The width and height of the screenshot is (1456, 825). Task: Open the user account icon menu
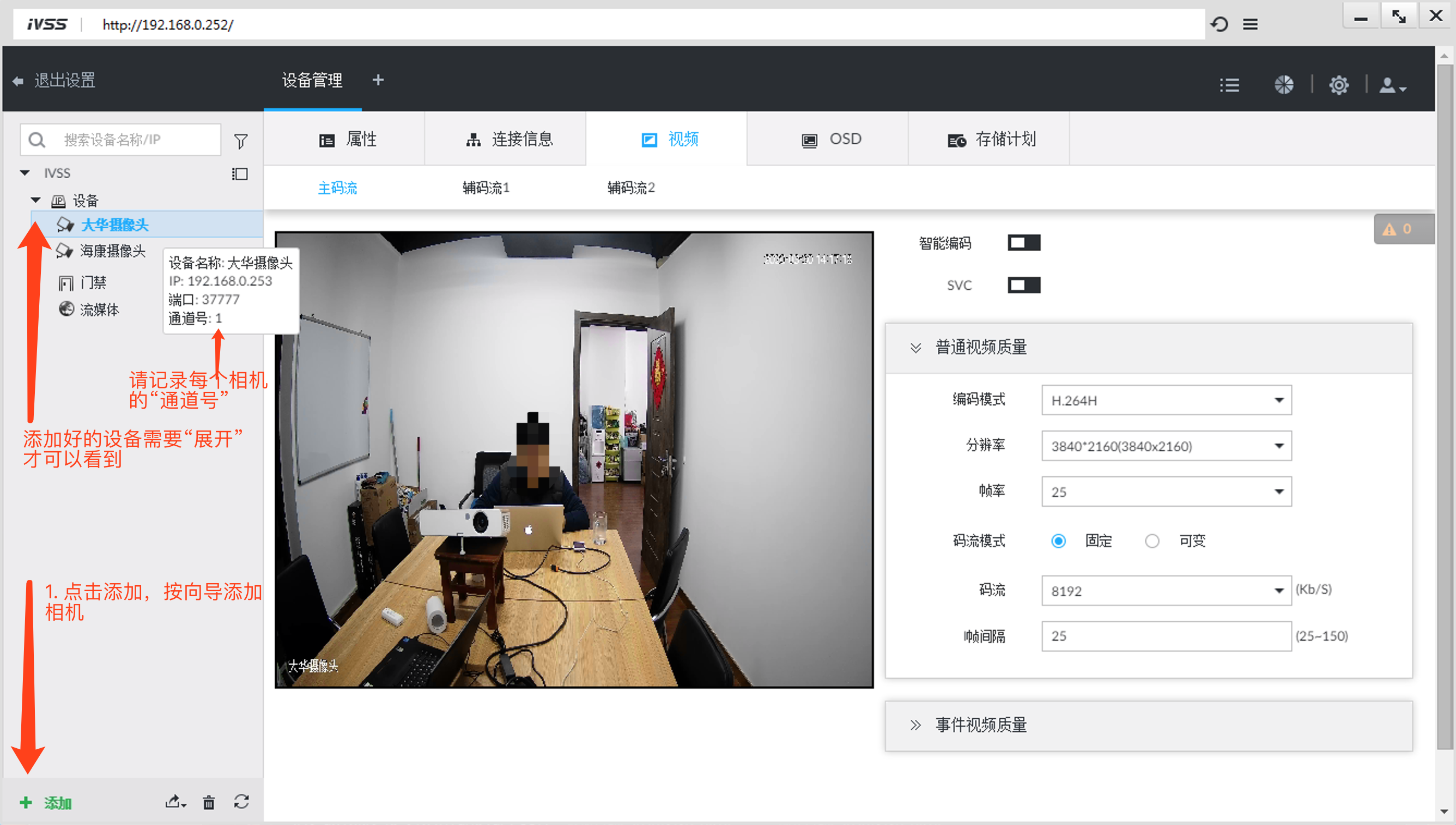point(1391,86)
